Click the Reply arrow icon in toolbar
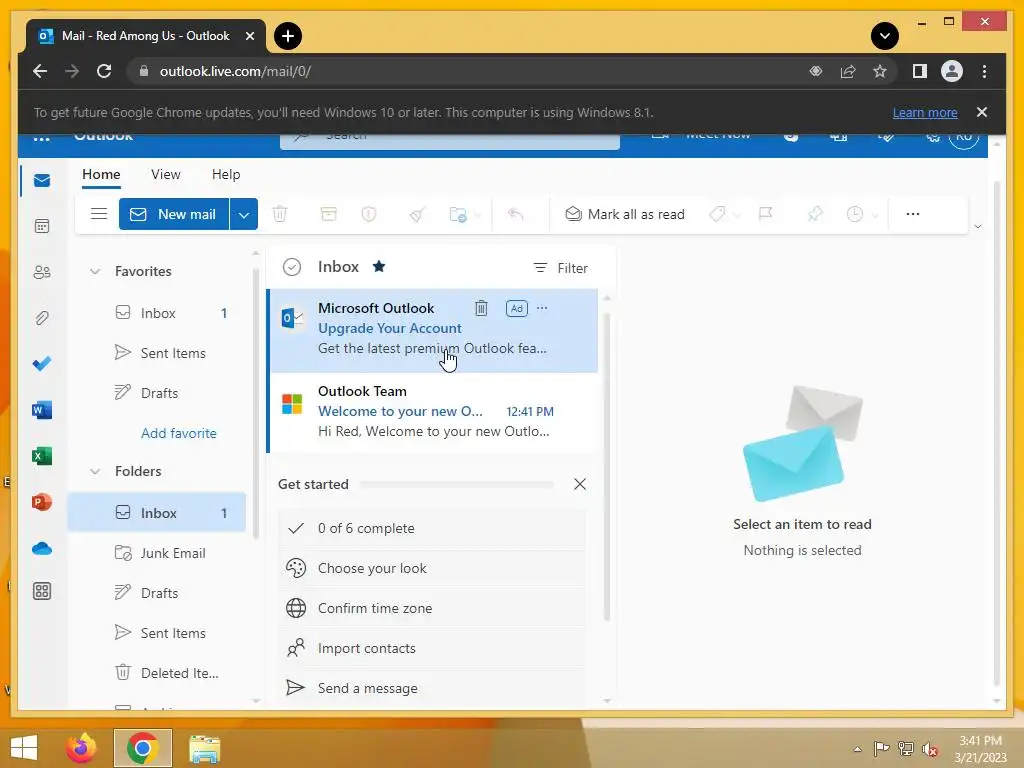 [515, 214]
